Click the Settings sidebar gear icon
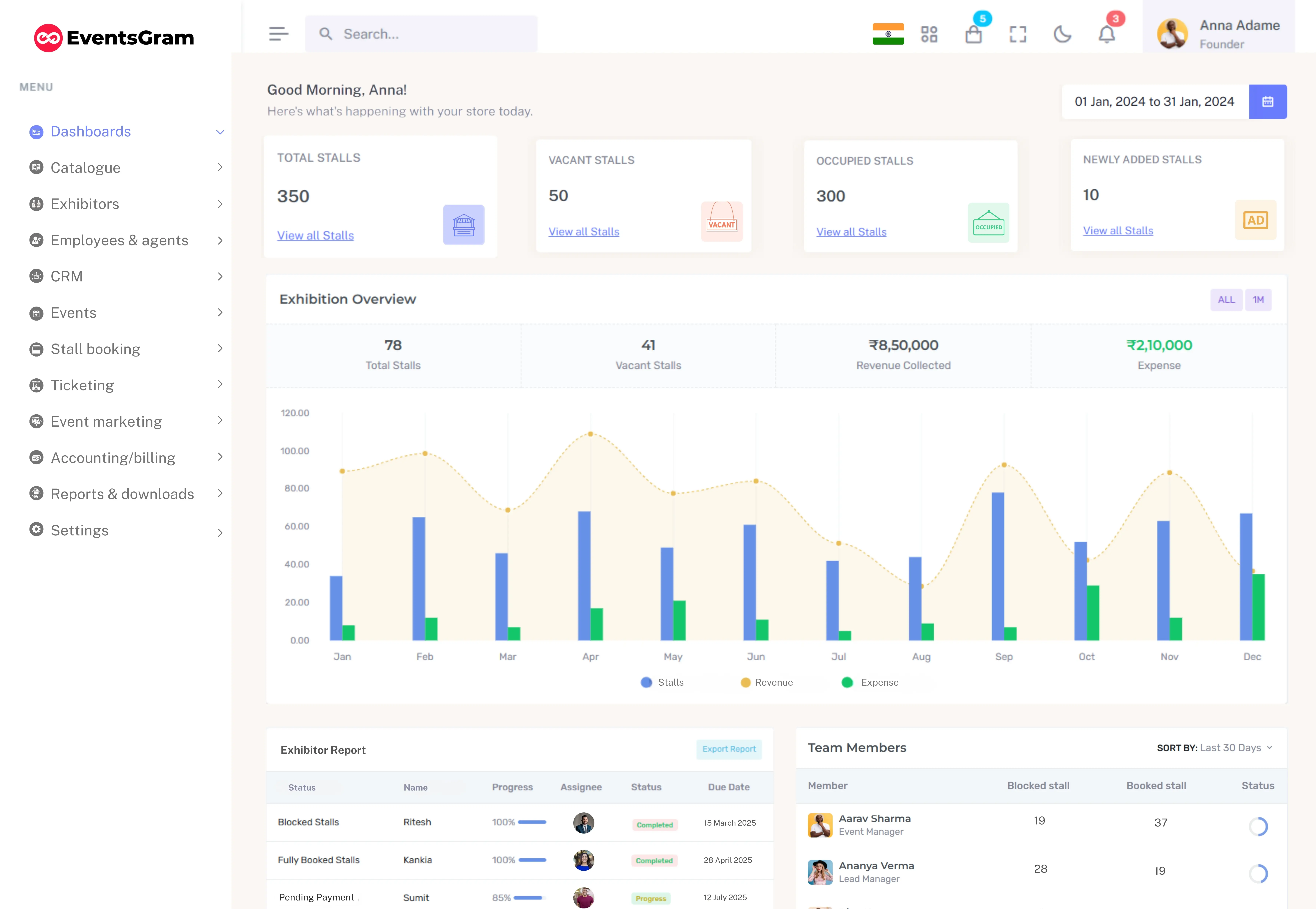 point(37,529)
